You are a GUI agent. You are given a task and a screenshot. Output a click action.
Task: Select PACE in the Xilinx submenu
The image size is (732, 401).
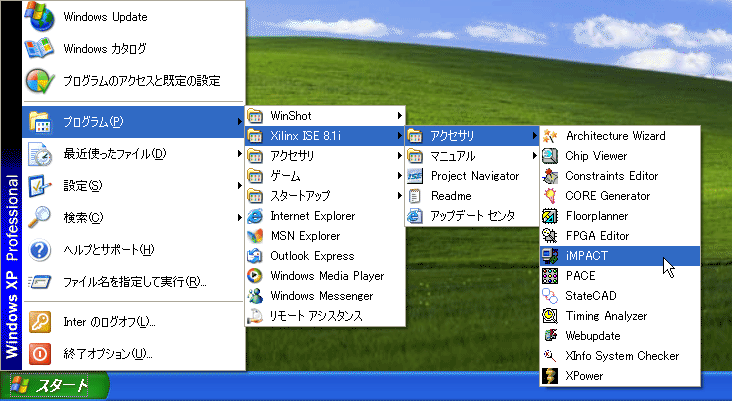582,276
